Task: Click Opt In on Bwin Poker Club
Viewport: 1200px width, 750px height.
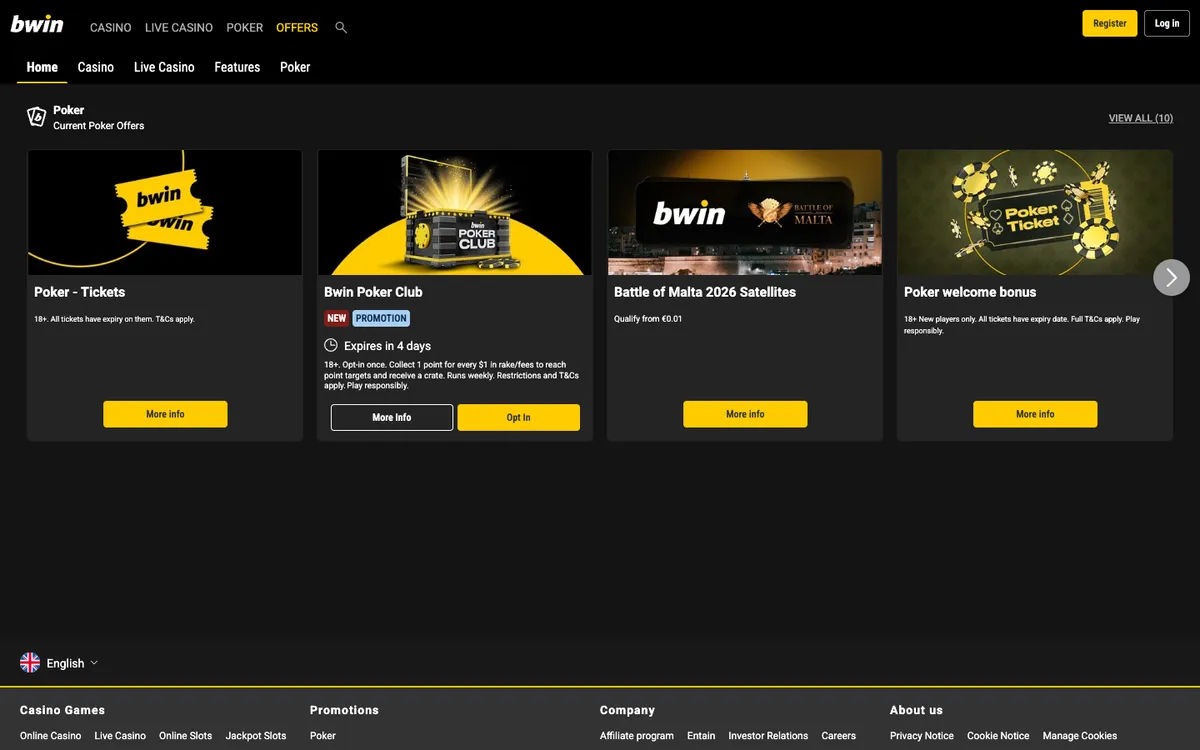Action: click(519, 418)
